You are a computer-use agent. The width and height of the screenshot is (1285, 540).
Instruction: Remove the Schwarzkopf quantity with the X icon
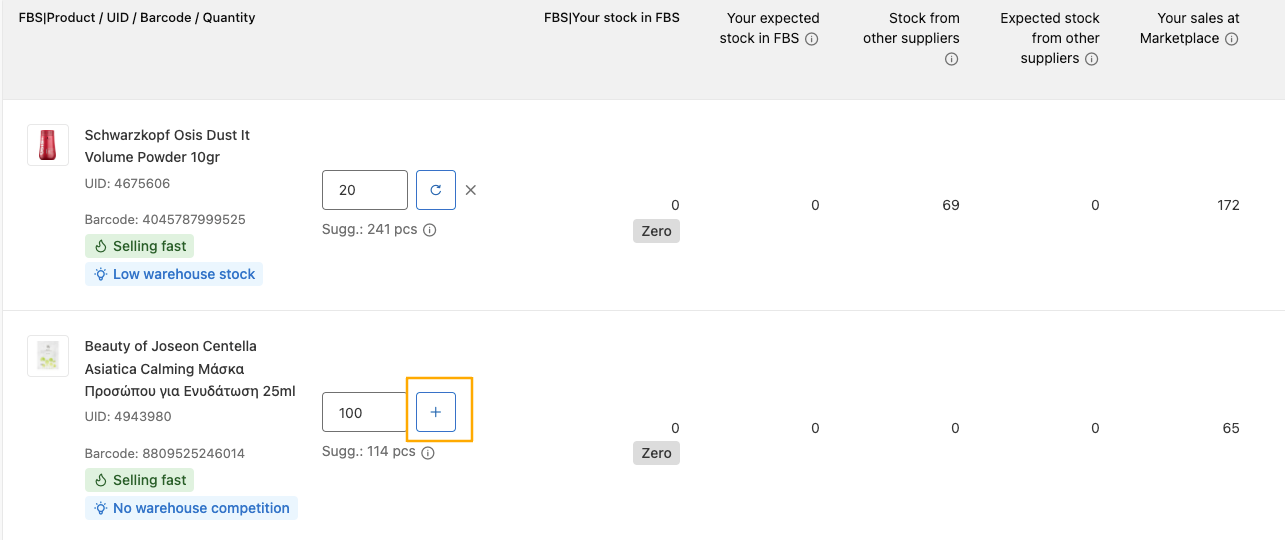click(471, 190)
